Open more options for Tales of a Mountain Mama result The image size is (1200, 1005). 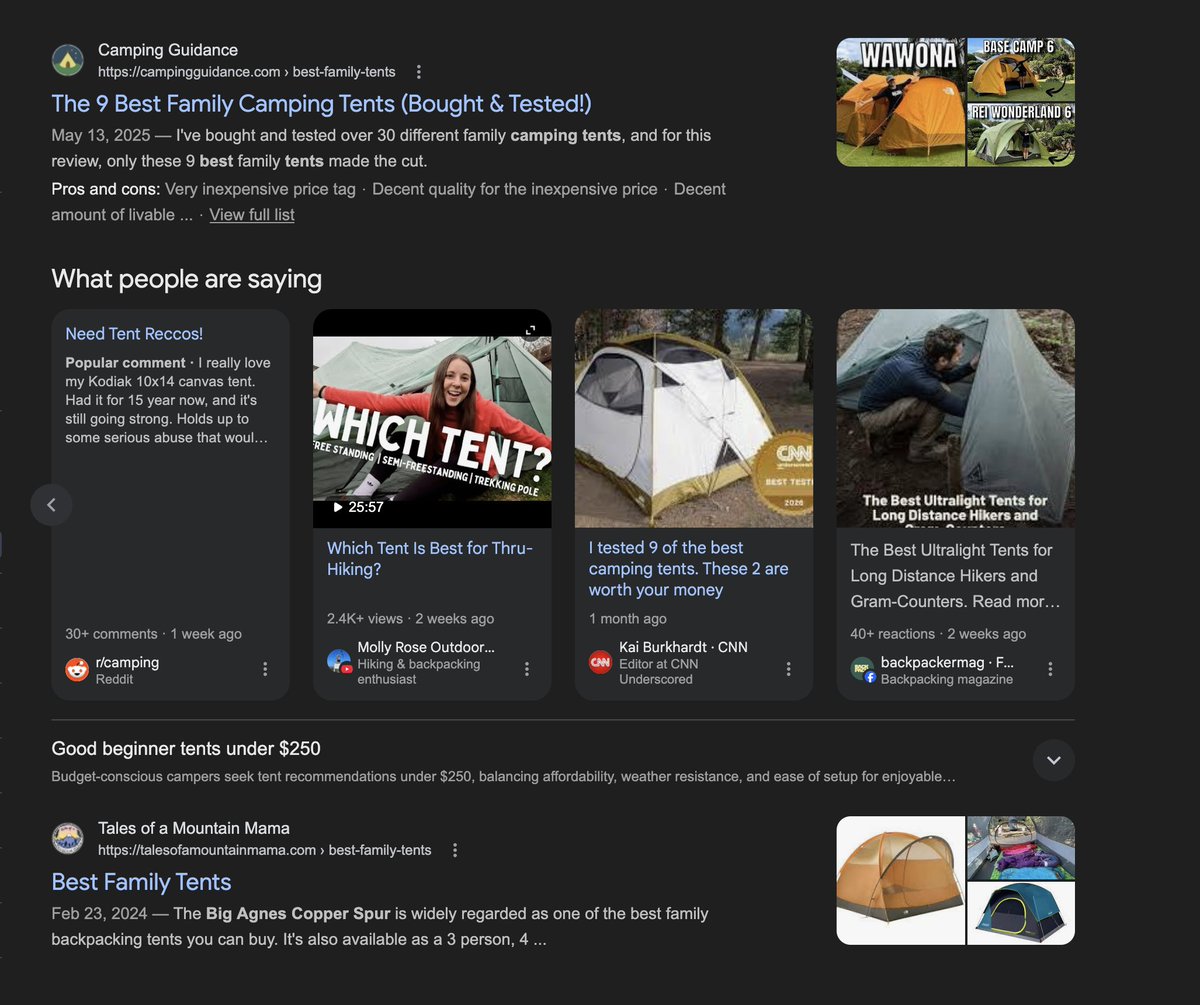pos(455,850)
